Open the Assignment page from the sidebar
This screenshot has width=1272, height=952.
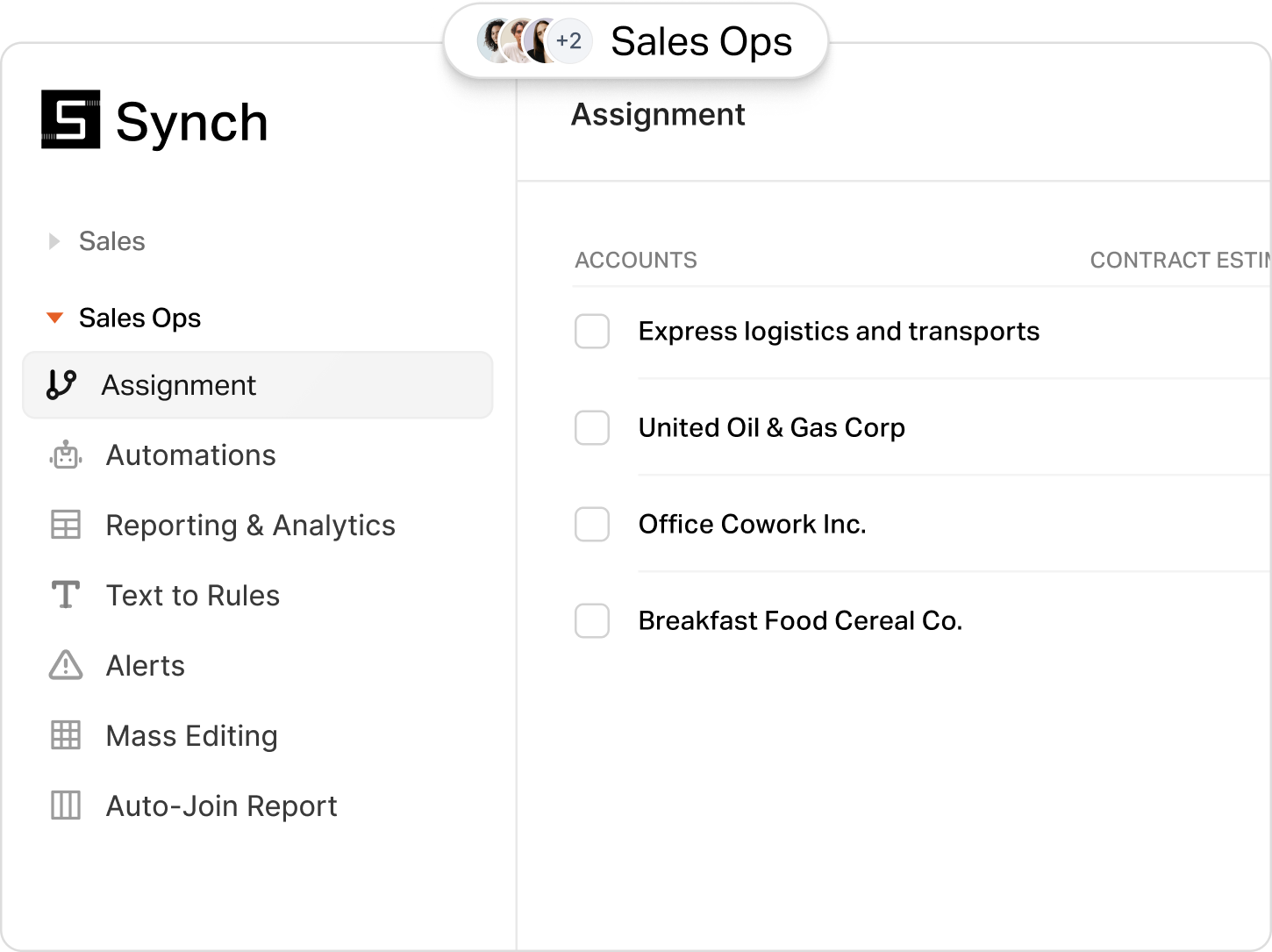pyautogui.click(x=179, y=385)
